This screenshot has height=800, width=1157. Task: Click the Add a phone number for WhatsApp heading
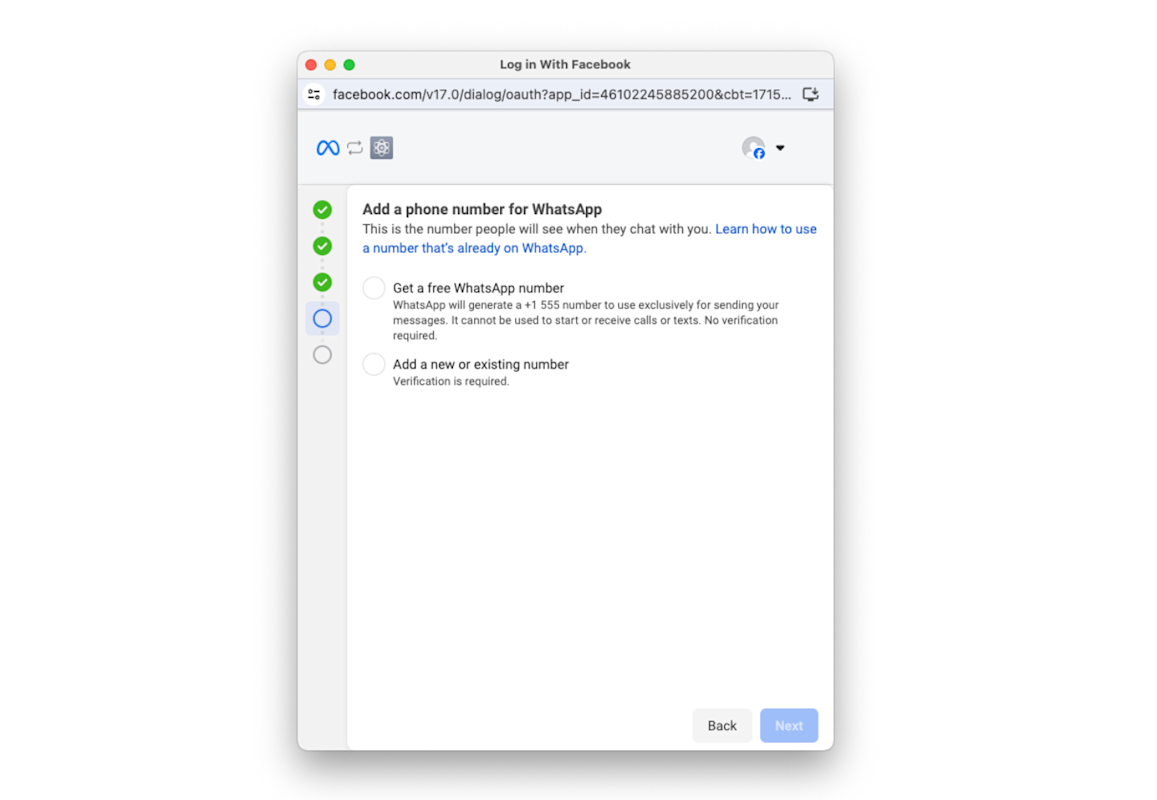(482, 210)
